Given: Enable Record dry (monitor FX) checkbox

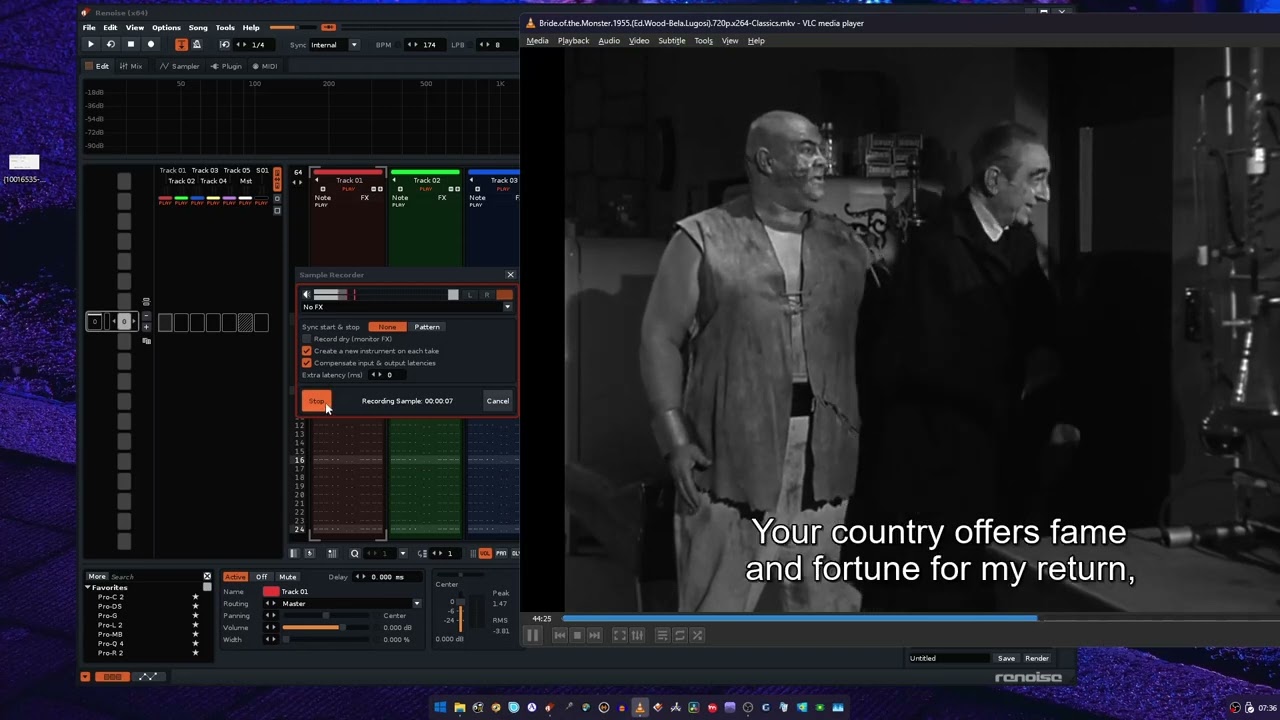Looking at the screenshot, I should 307,339.
